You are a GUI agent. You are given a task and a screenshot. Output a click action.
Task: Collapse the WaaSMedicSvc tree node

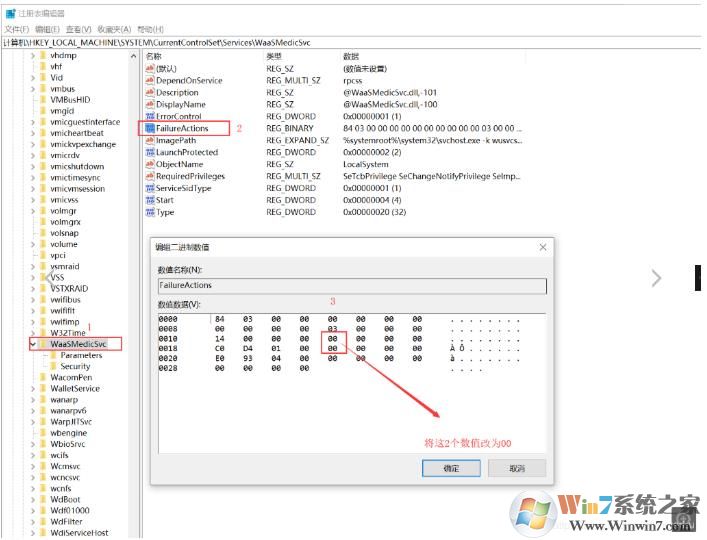coord(32,344)
